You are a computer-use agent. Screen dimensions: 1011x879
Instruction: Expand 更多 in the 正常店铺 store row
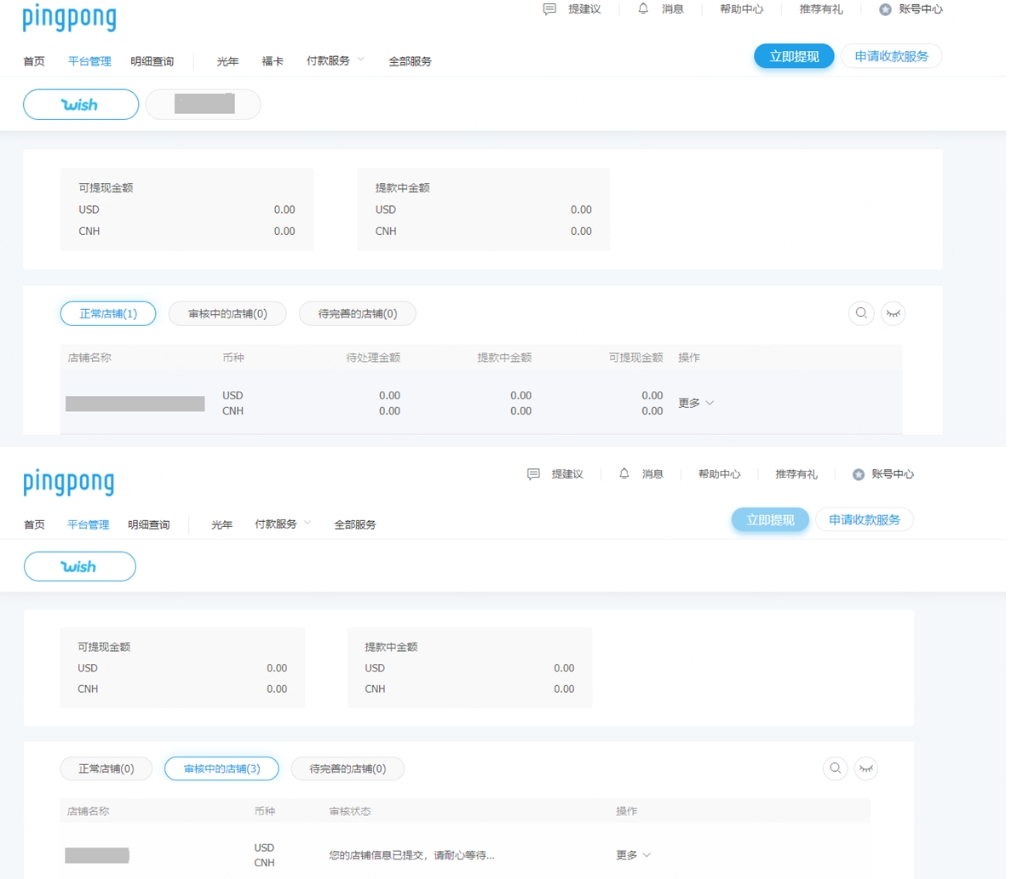696,403
